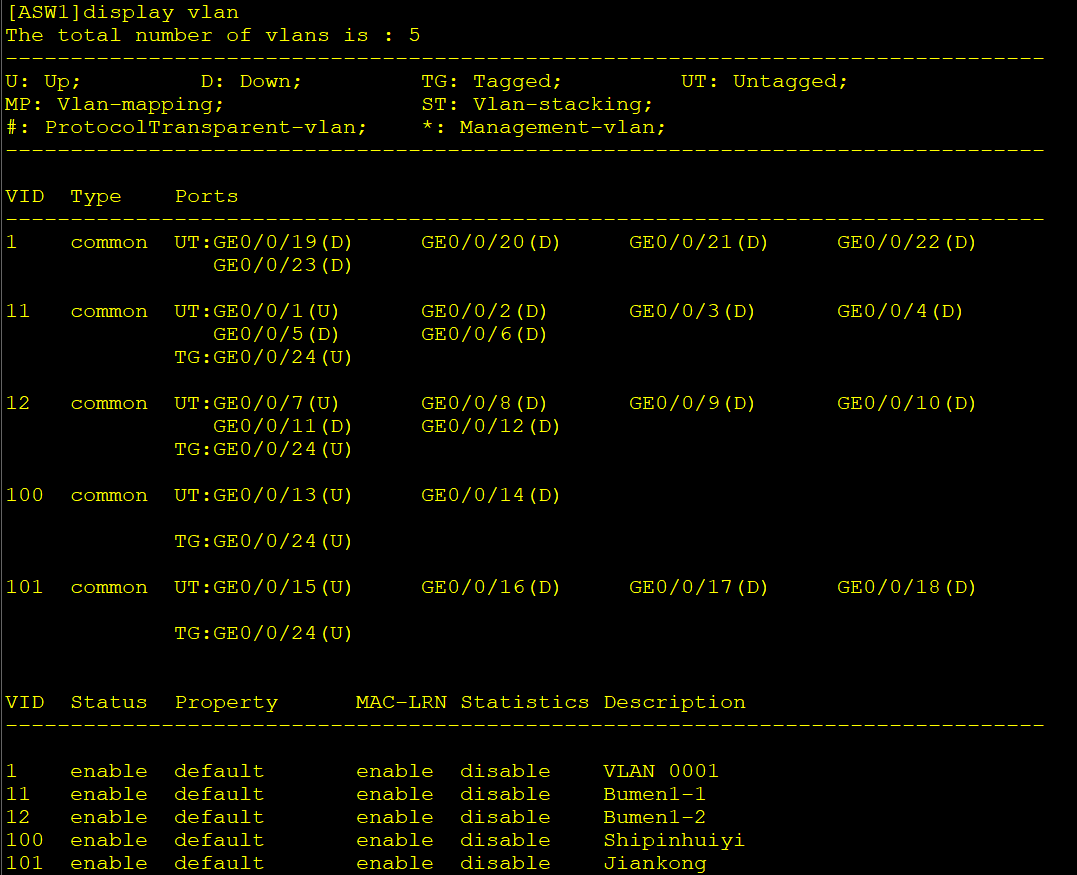
Task: Click port GE0/0/22(D)
Action: click(x=907, y=242)
